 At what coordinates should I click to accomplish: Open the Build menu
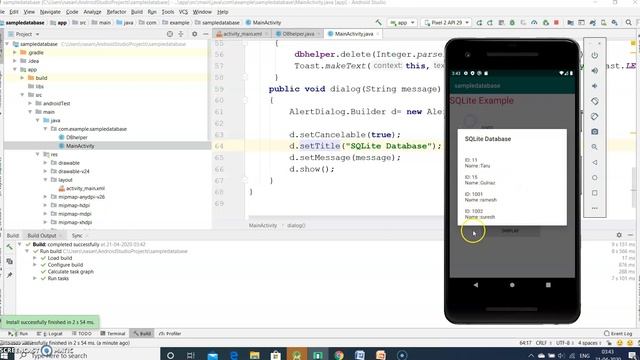pos(137,12)
